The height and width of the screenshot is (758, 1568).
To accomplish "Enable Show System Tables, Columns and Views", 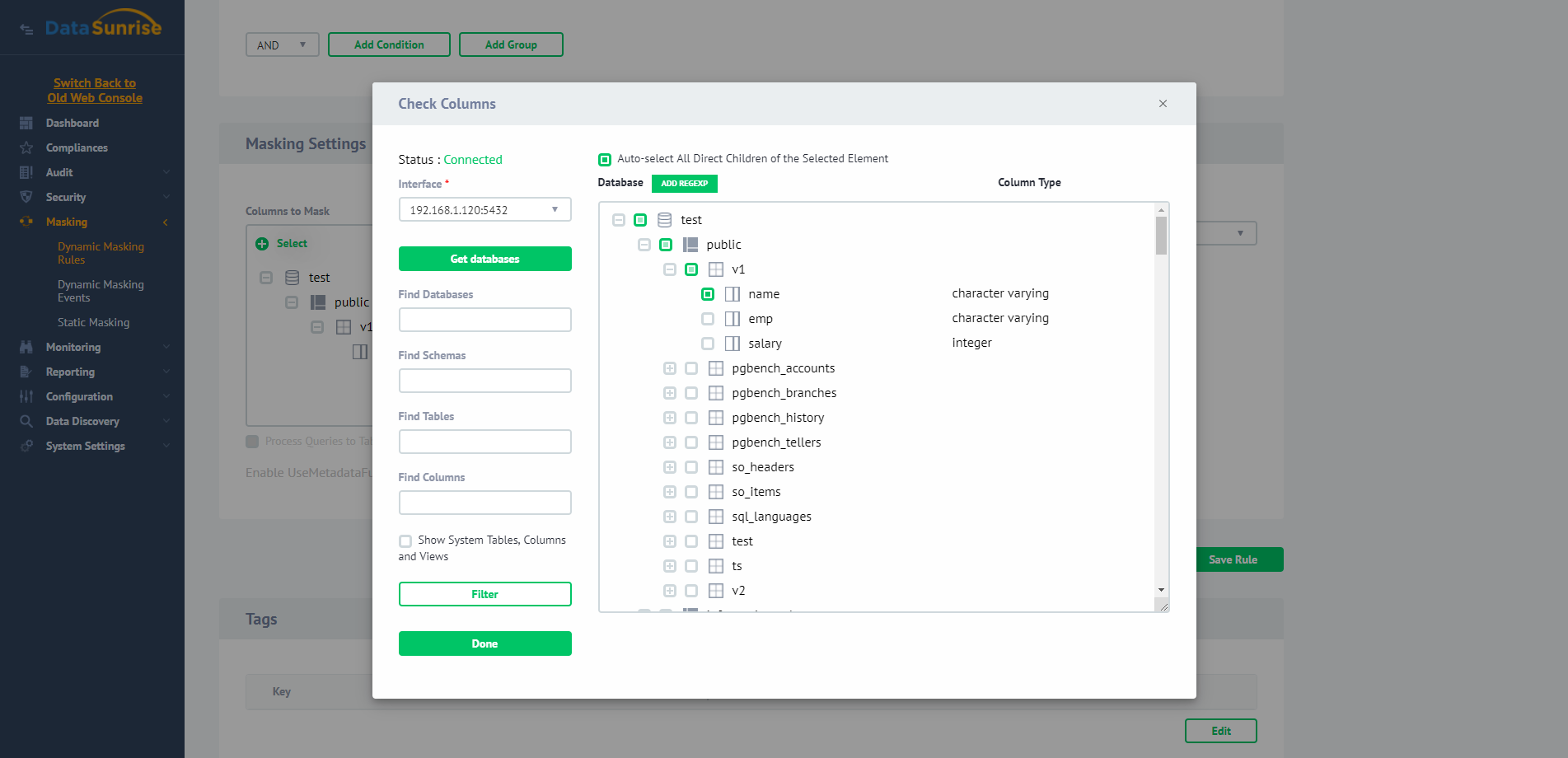I will tap(405, 541).
